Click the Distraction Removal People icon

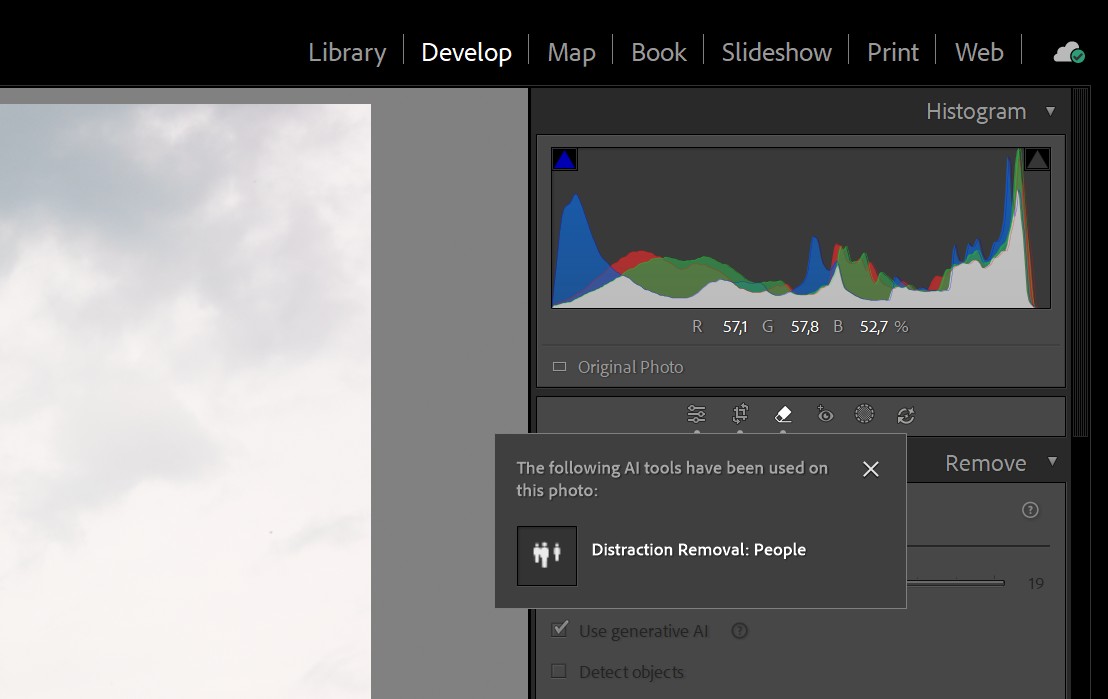pyautogui.click(x=546, y=555)
